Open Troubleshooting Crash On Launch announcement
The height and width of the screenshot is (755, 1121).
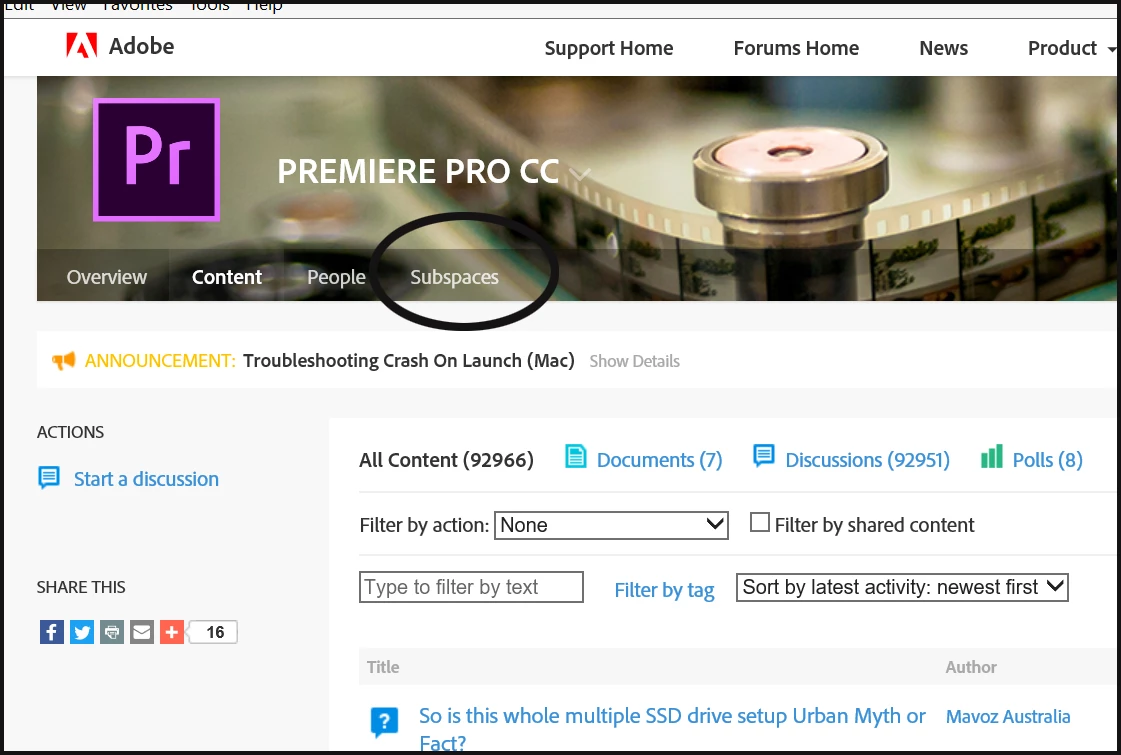pos(409,360)
